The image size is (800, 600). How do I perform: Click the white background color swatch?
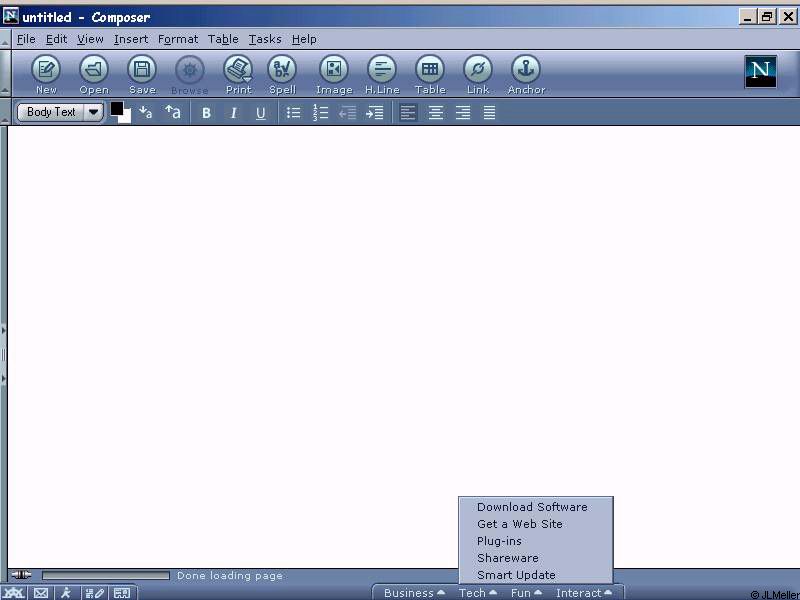click(x=126, y=117)
